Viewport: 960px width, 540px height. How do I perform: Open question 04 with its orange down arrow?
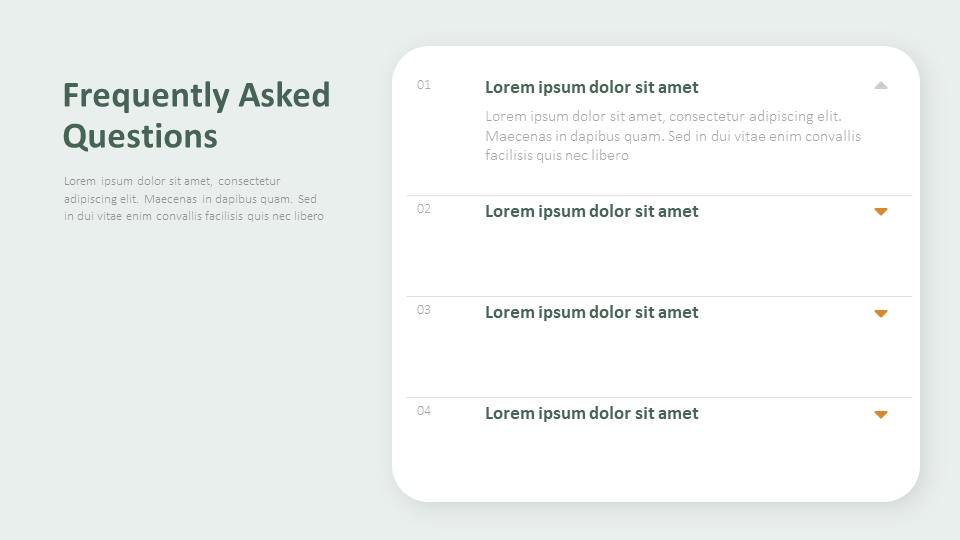coord(881,414)
